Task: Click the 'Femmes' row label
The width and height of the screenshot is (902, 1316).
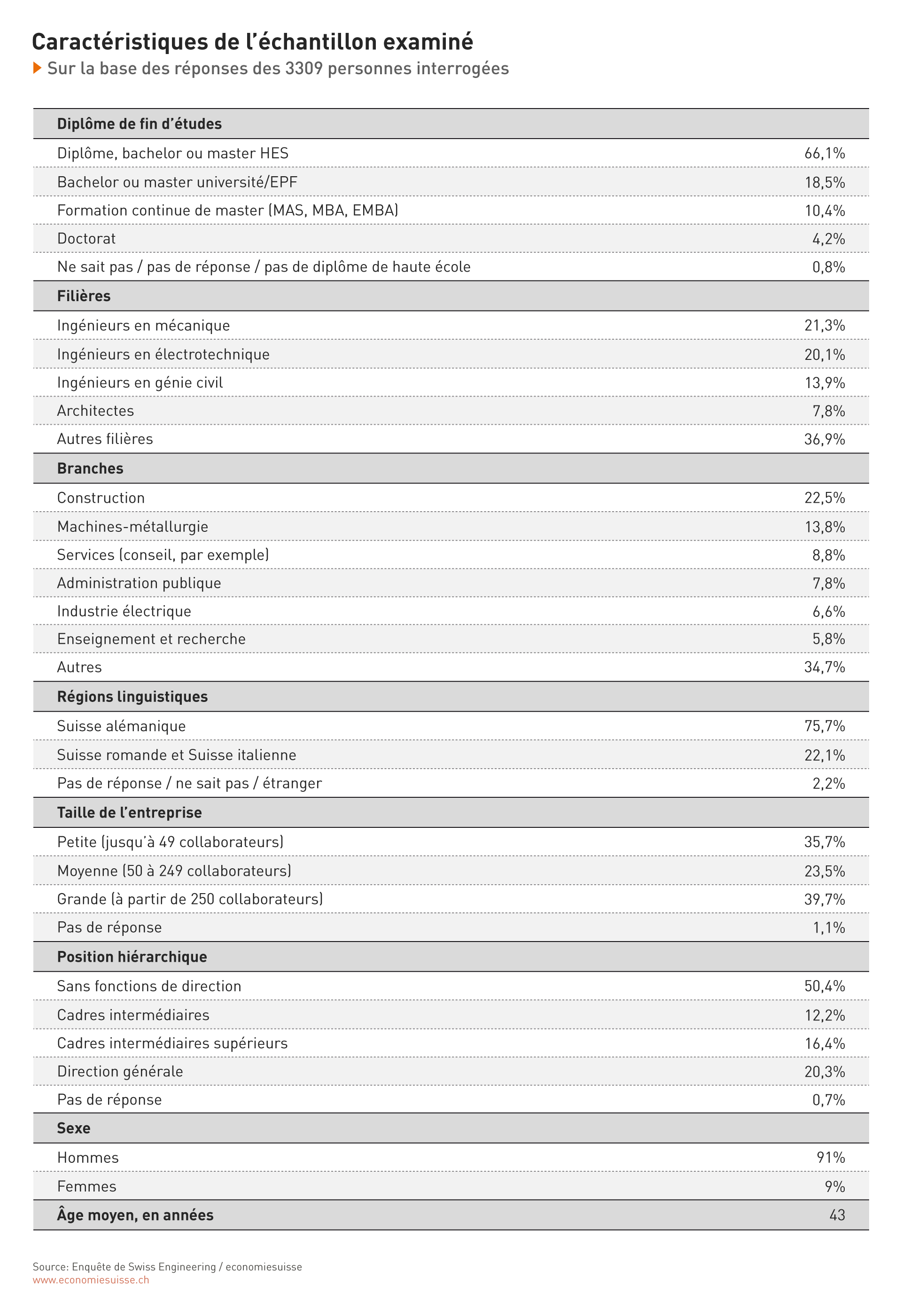Action: point(86,1186)
